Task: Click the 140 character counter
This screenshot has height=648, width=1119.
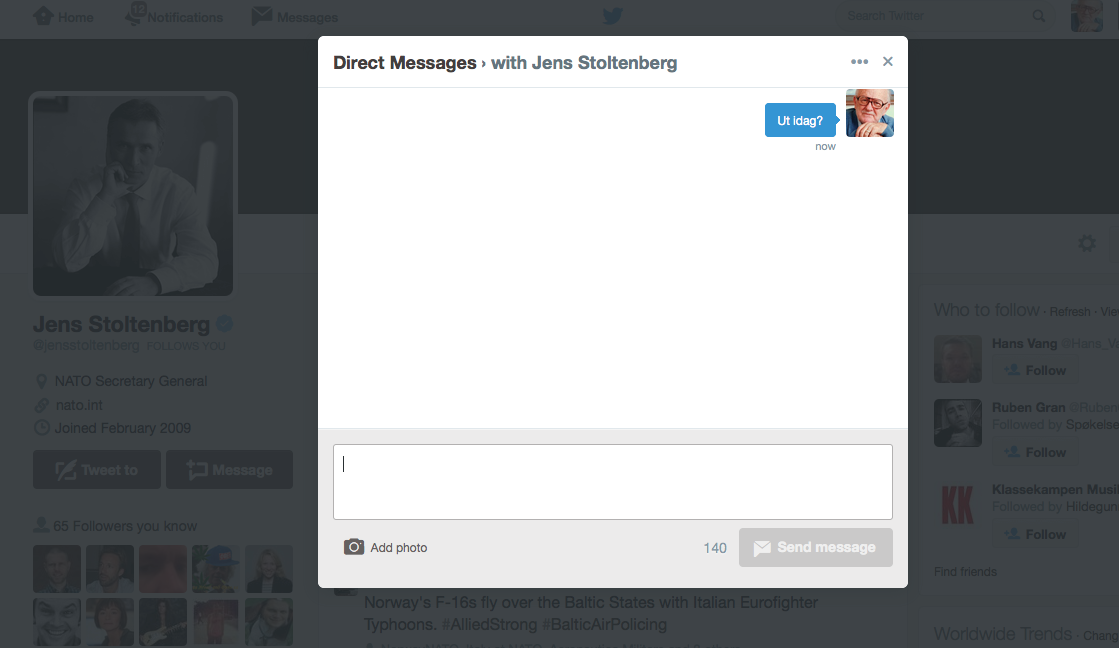Action: coord(715,548)
